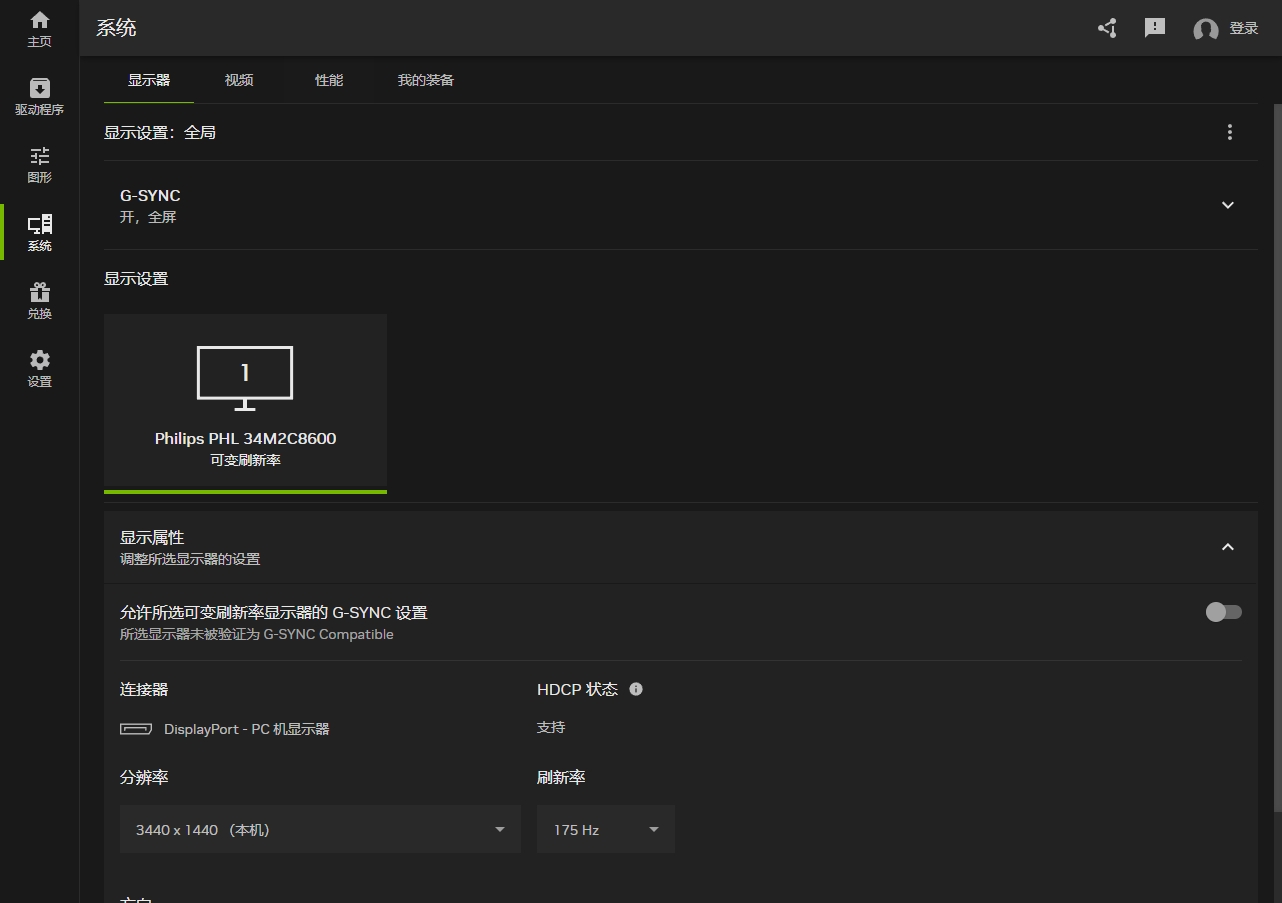Collapse the 显示属性 section

[1228, 547]
